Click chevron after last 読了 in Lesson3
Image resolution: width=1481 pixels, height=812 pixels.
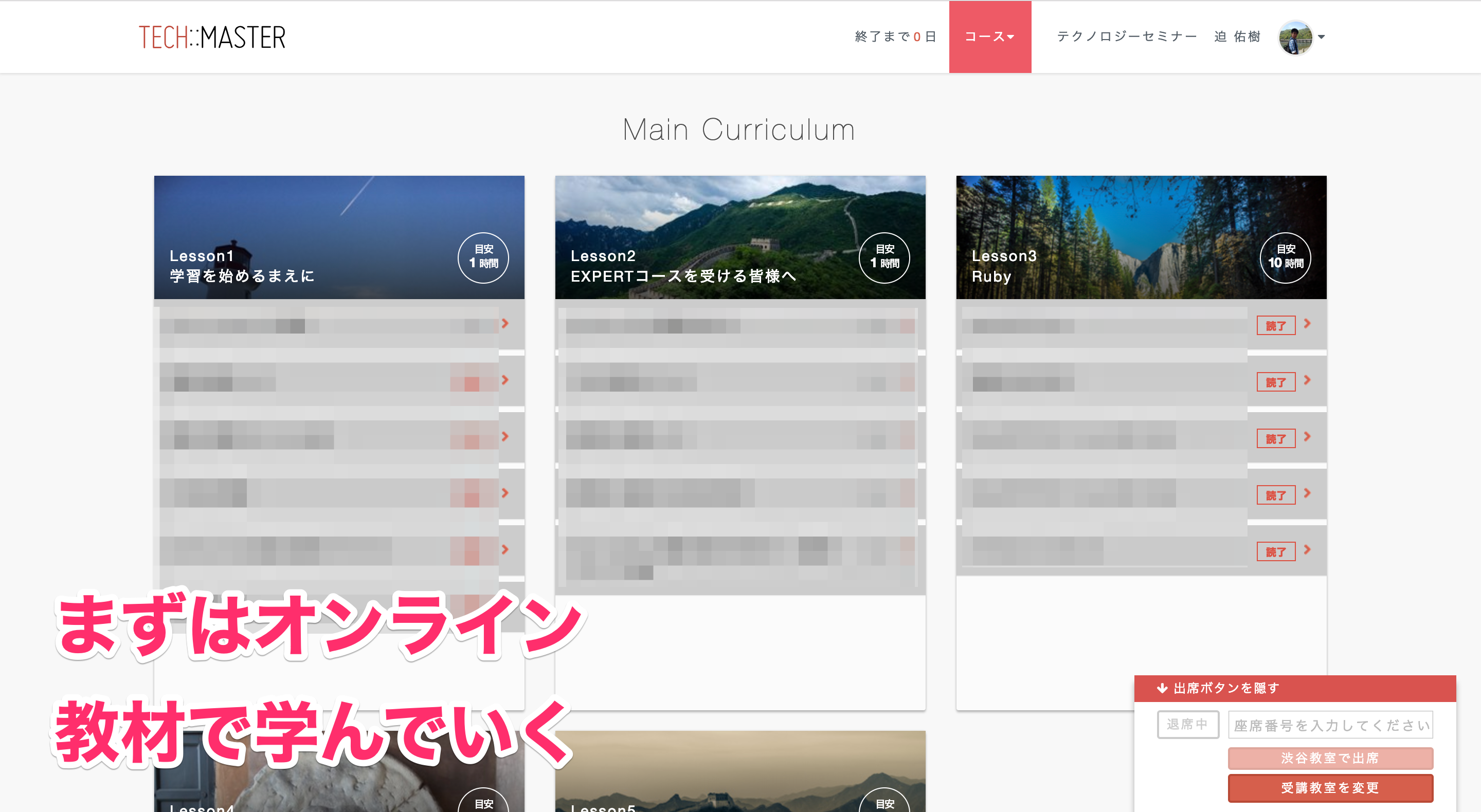pos(1307,550)
